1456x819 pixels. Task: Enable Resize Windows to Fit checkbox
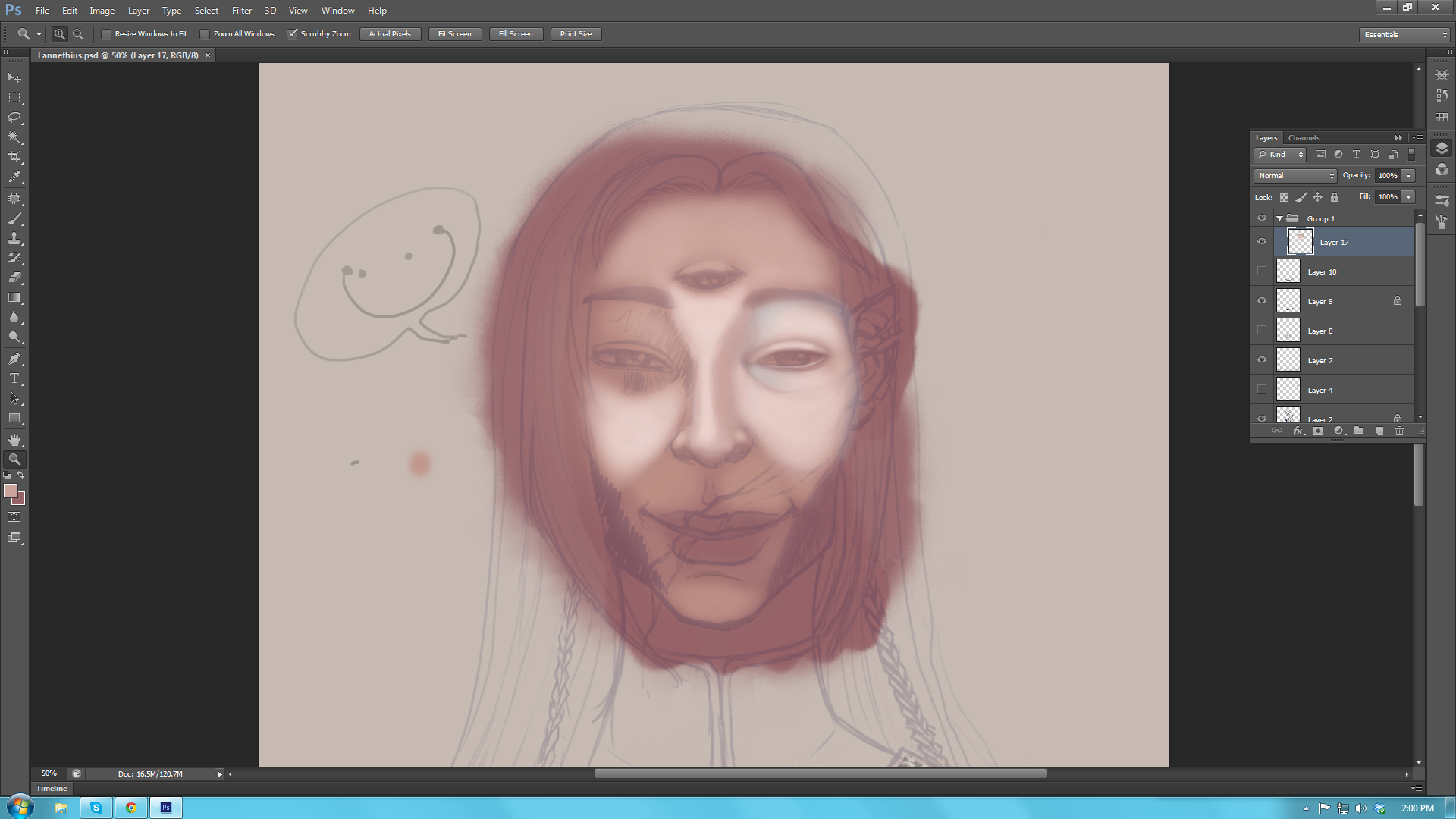click(x=107, y=34)
